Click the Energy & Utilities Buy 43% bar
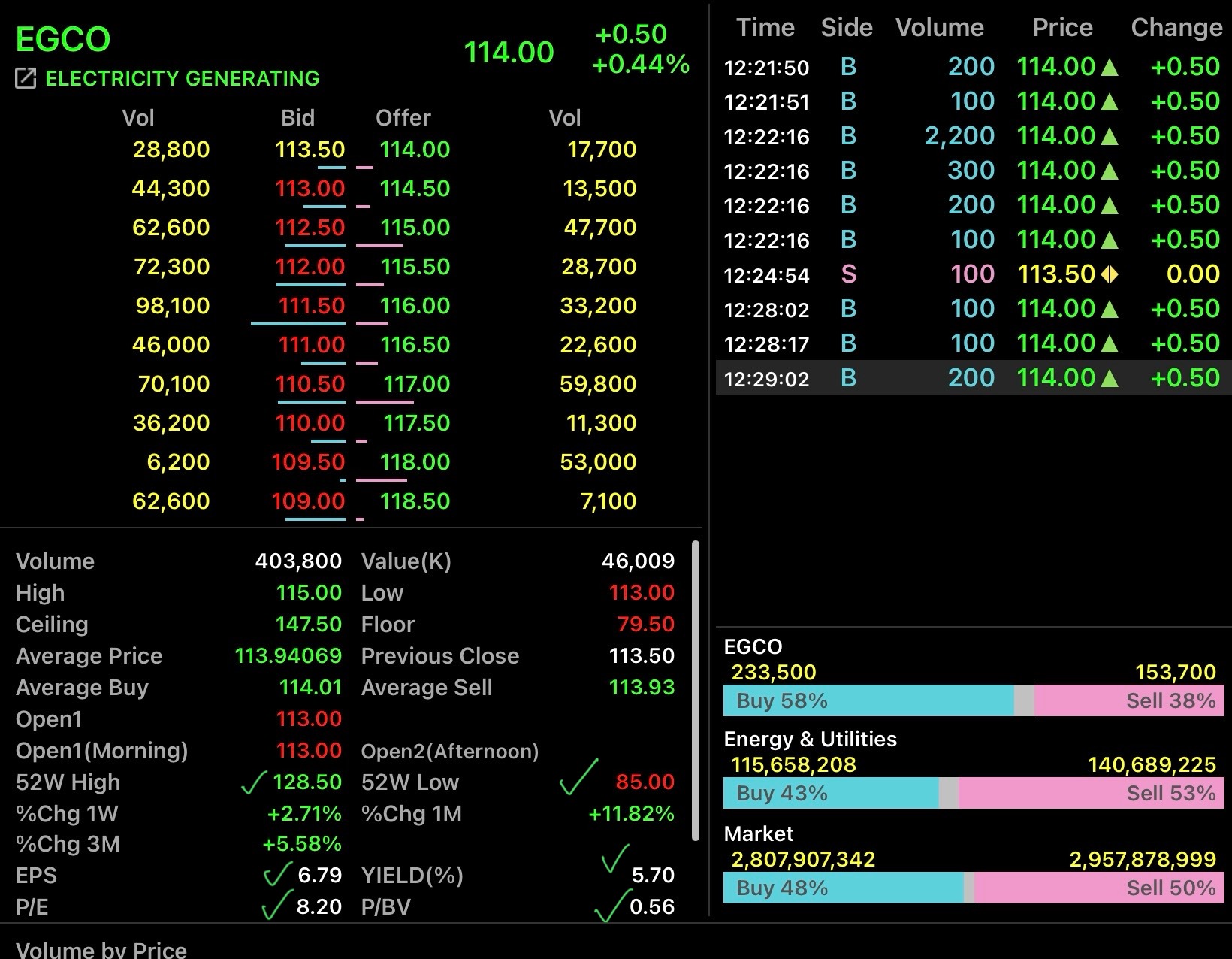The height and width of the screenshot is (959, 1232). tap(831, 793)
